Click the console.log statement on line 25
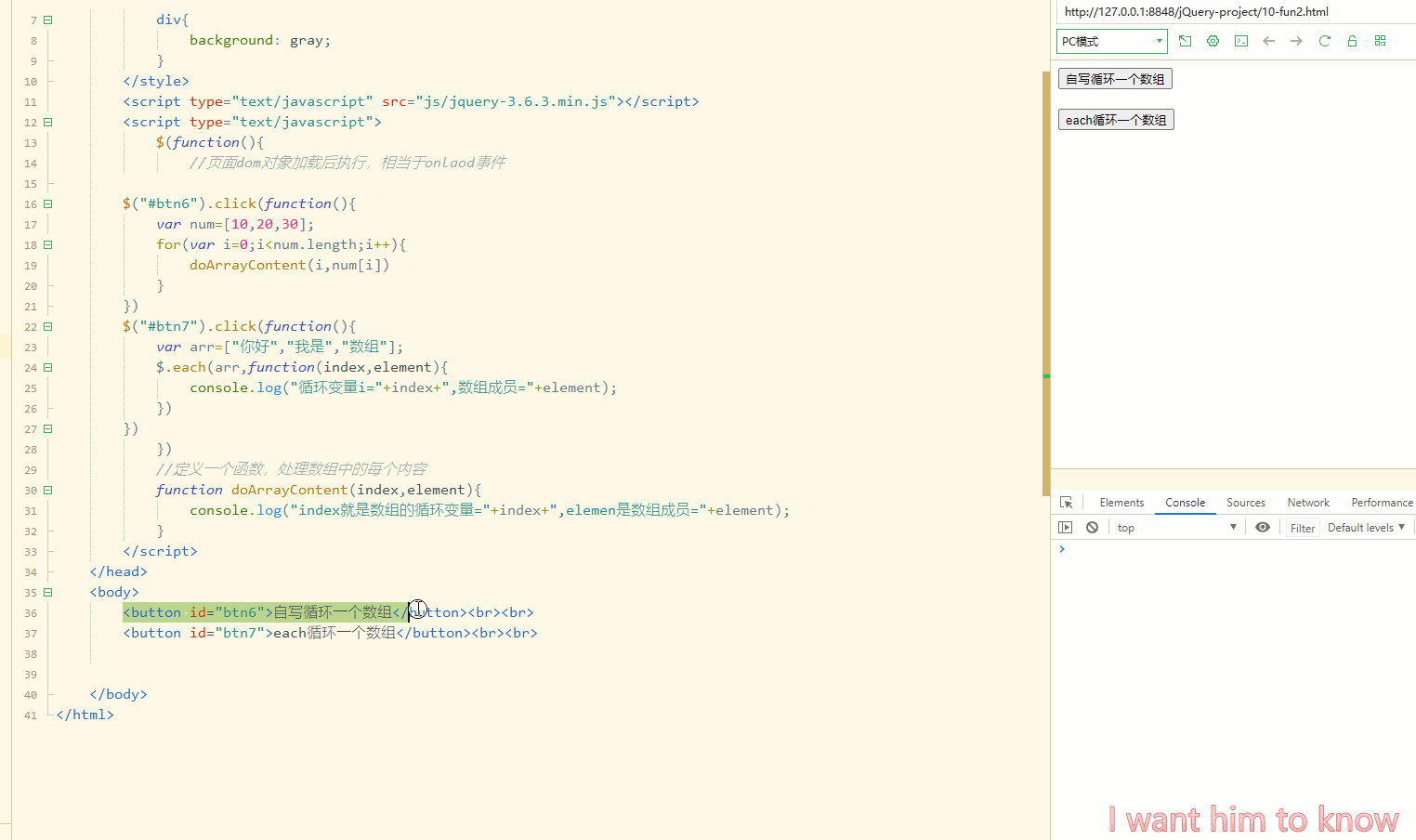 (403, 387)
